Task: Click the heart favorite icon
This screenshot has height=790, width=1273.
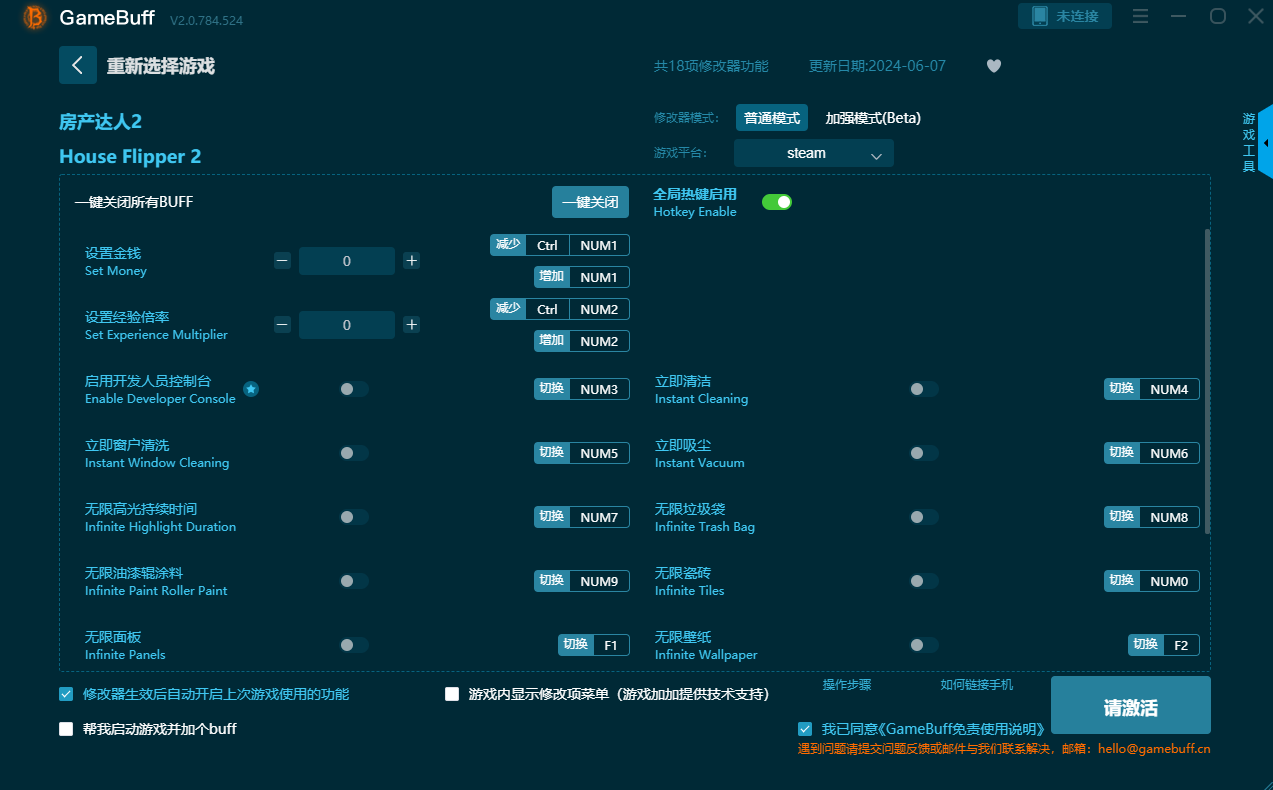Action: point(993,66)
